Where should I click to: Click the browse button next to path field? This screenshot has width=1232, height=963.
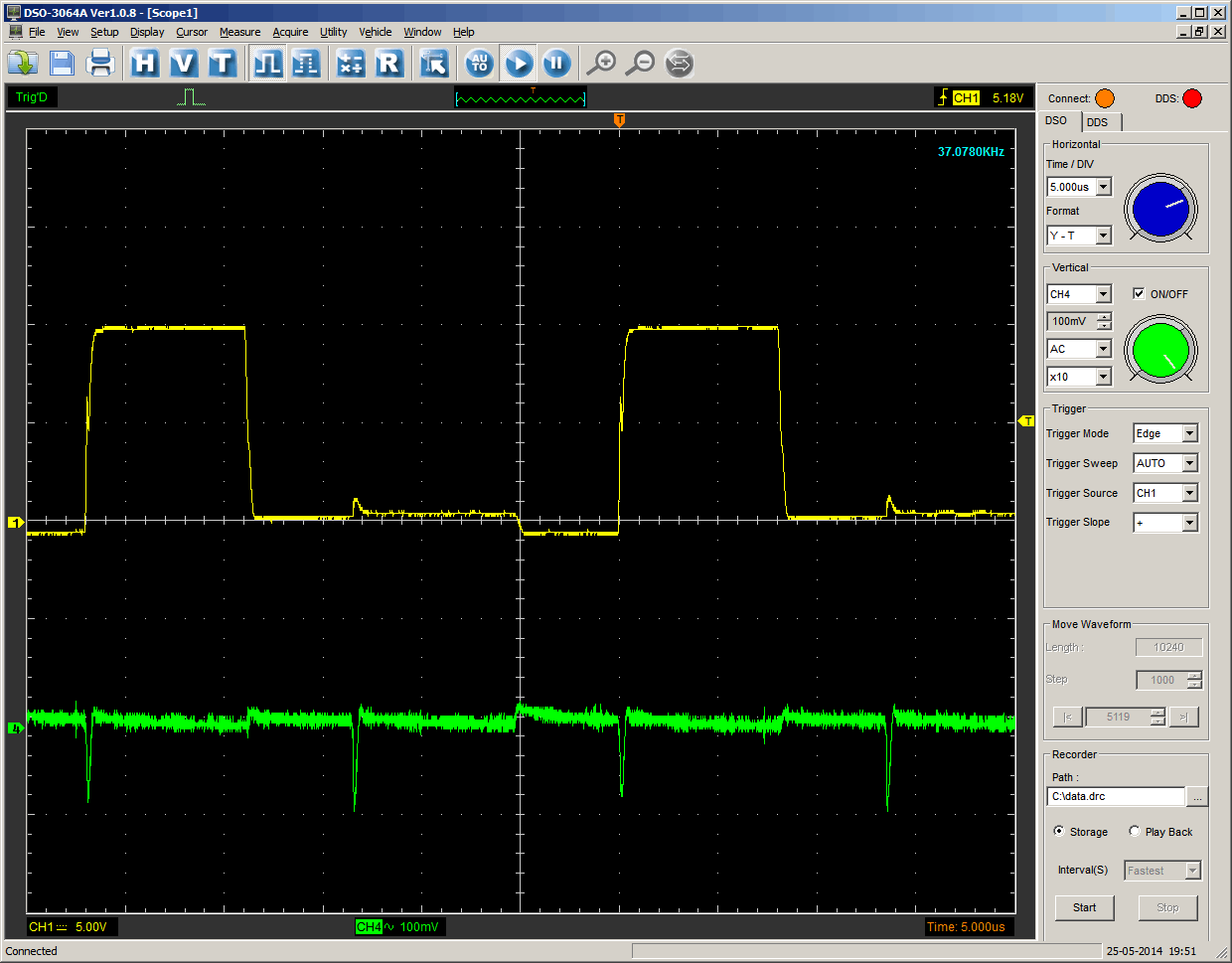click(x=1197, y=797)
